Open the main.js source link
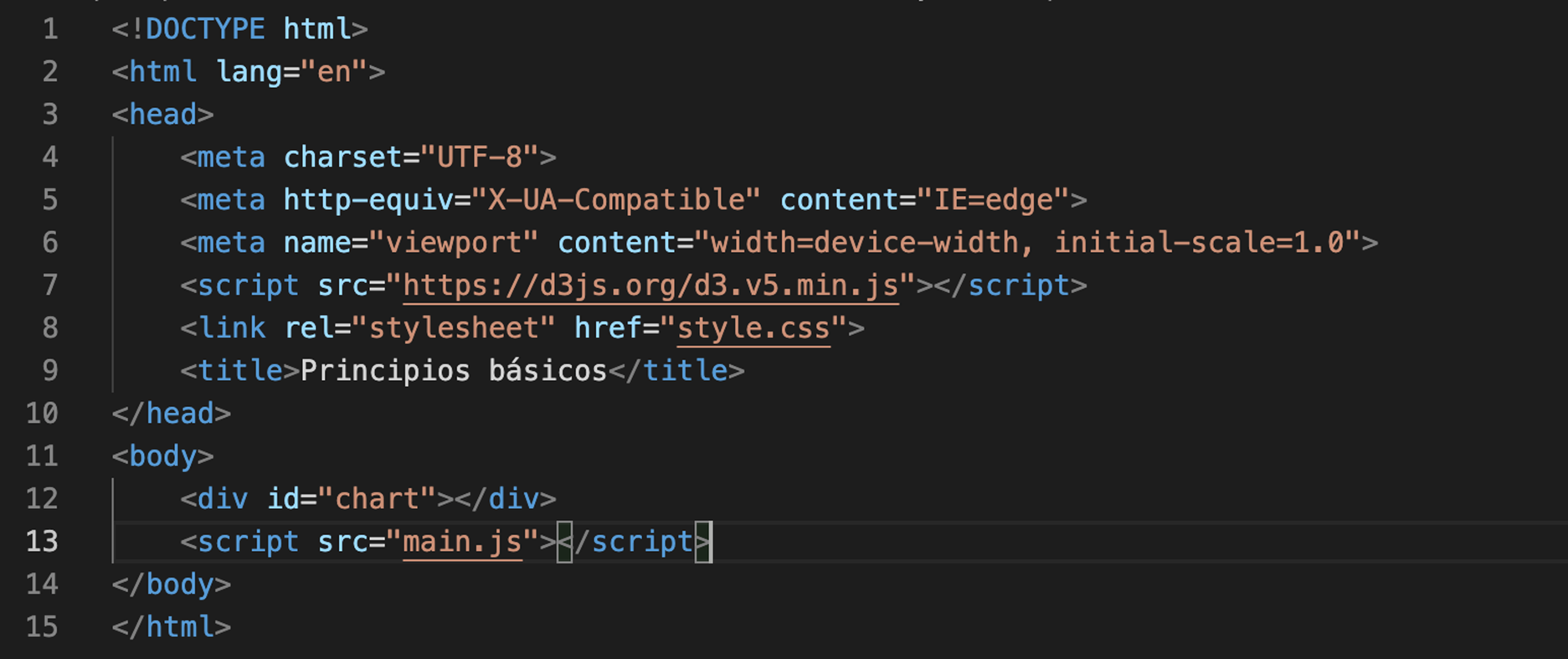 [463, 542]
